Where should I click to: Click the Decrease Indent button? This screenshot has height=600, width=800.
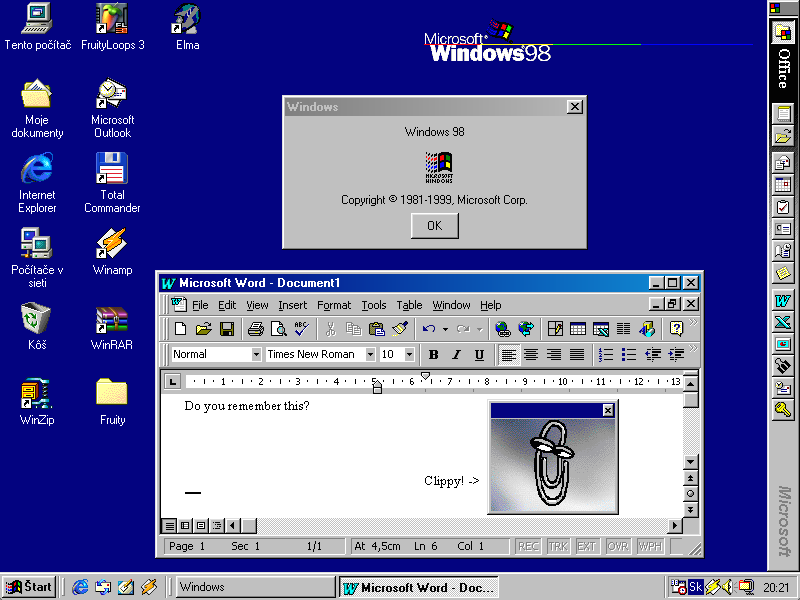(653, 355)
